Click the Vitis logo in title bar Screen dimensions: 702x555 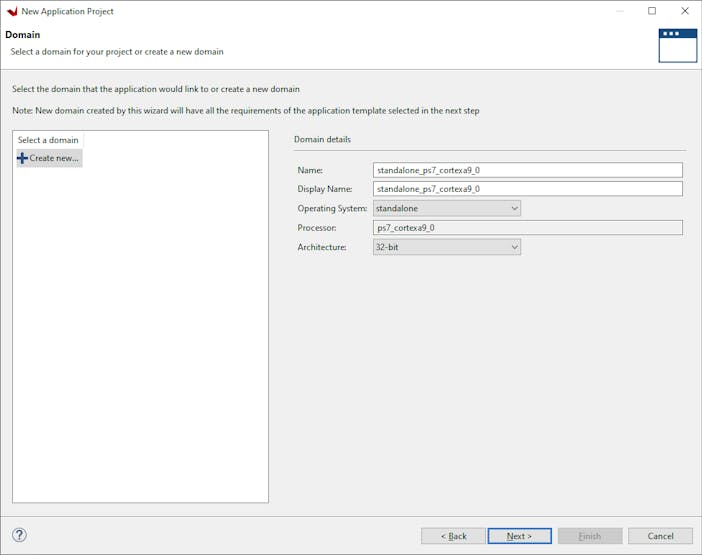click(x=12, y=12)
